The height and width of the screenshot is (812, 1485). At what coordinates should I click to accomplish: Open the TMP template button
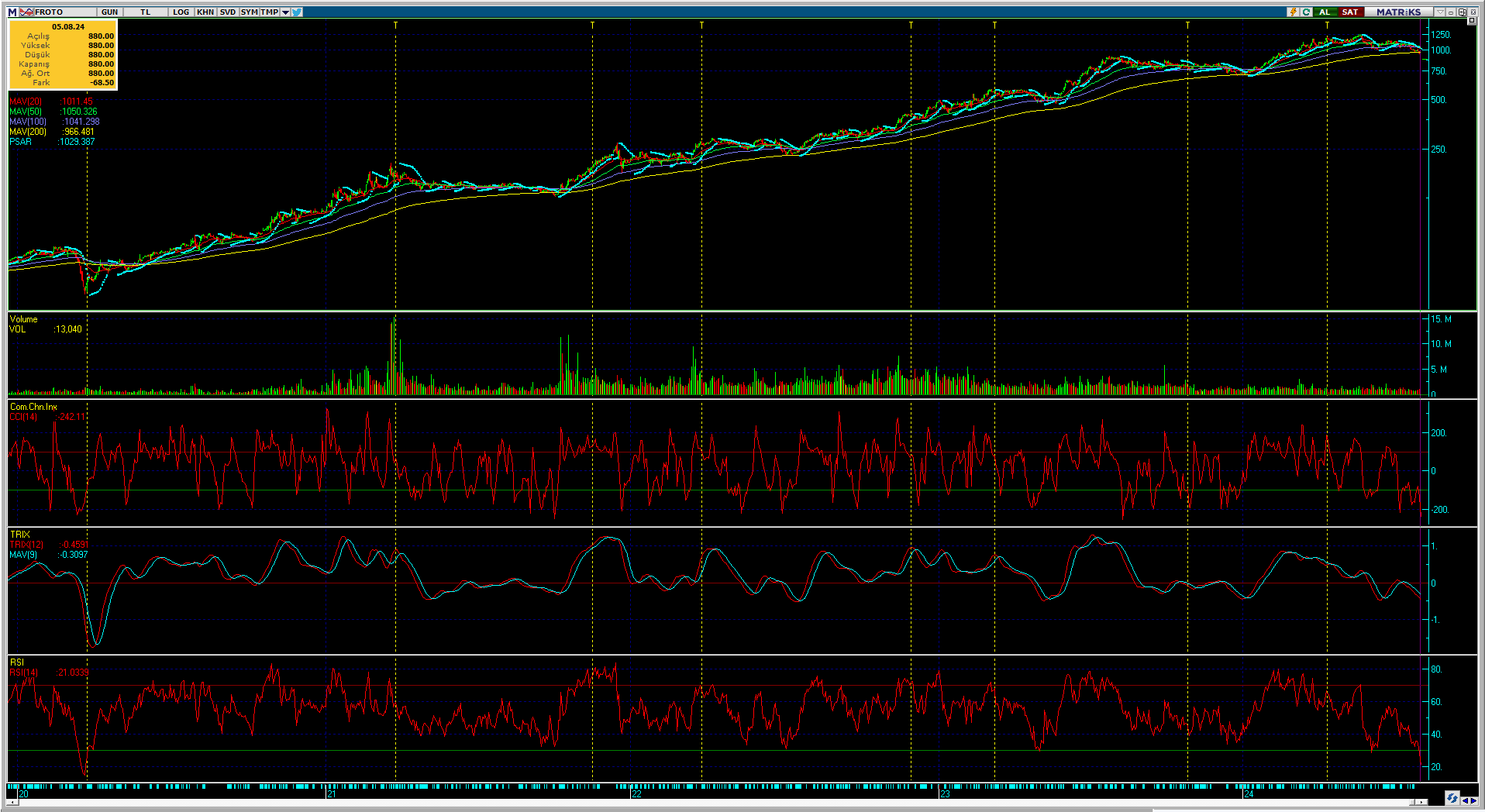coord(269,12)
